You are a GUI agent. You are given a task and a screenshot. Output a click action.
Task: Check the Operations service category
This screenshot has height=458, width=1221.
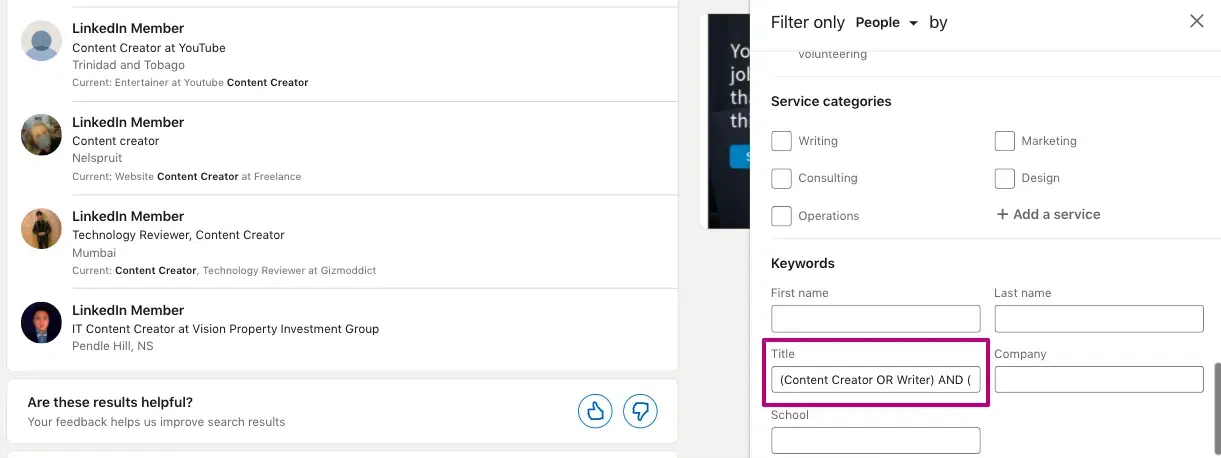pos(781,216)
